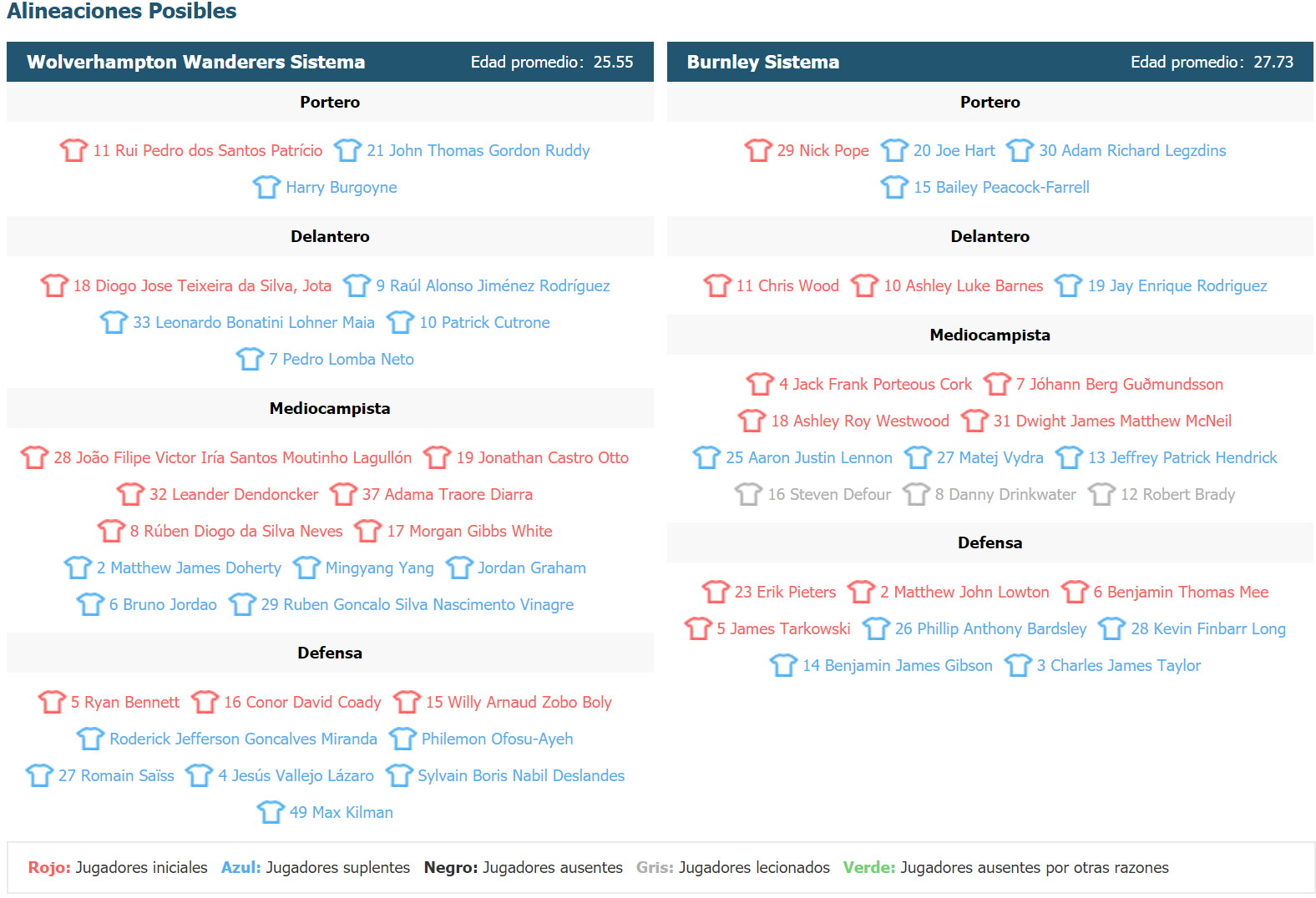Open 31 Dwight James Matthew McNeil link

1112,421
